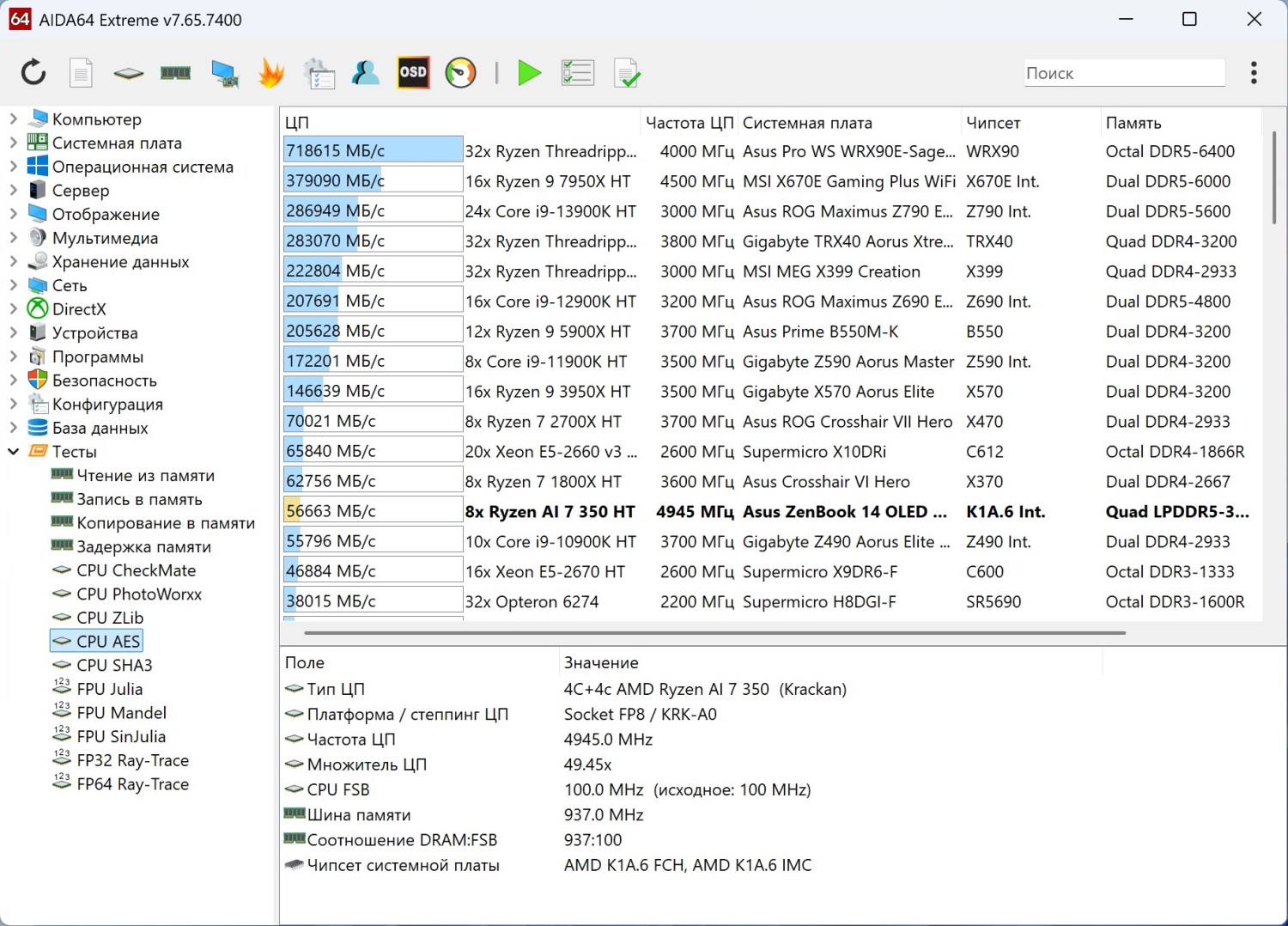Screen dimensions: 1288x926
Task: Click the document with green checkmark icon
Action: (x=627, y=73)
